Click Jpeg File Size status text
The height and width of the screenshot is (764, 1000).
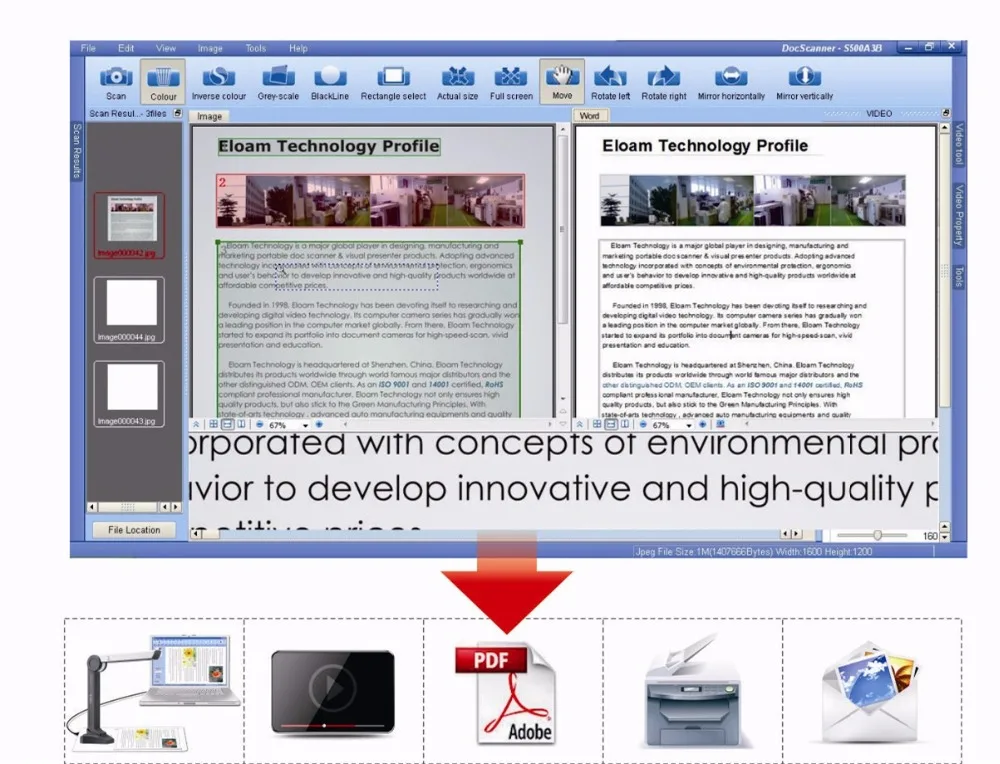pos(753,552)
